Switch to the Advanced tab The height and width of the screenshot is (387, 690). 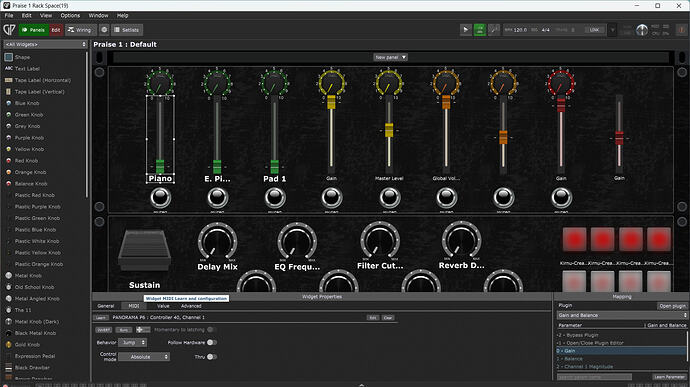point(191,306)
